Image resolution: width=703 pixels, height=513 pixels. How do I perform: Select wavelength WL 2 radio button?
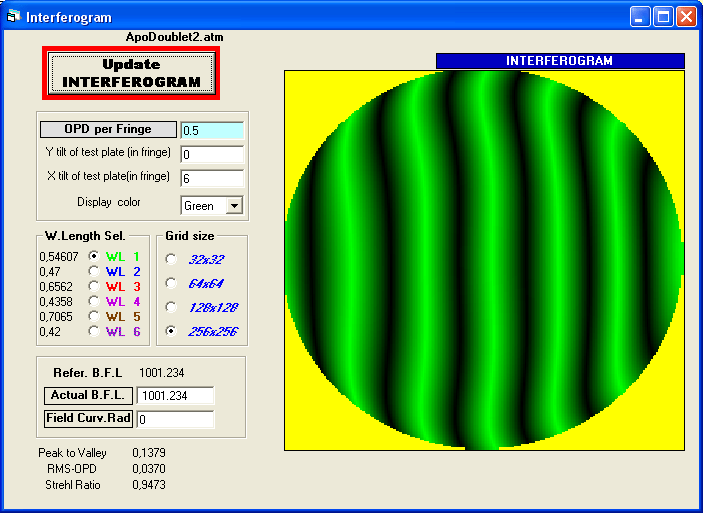coord(94,271)
